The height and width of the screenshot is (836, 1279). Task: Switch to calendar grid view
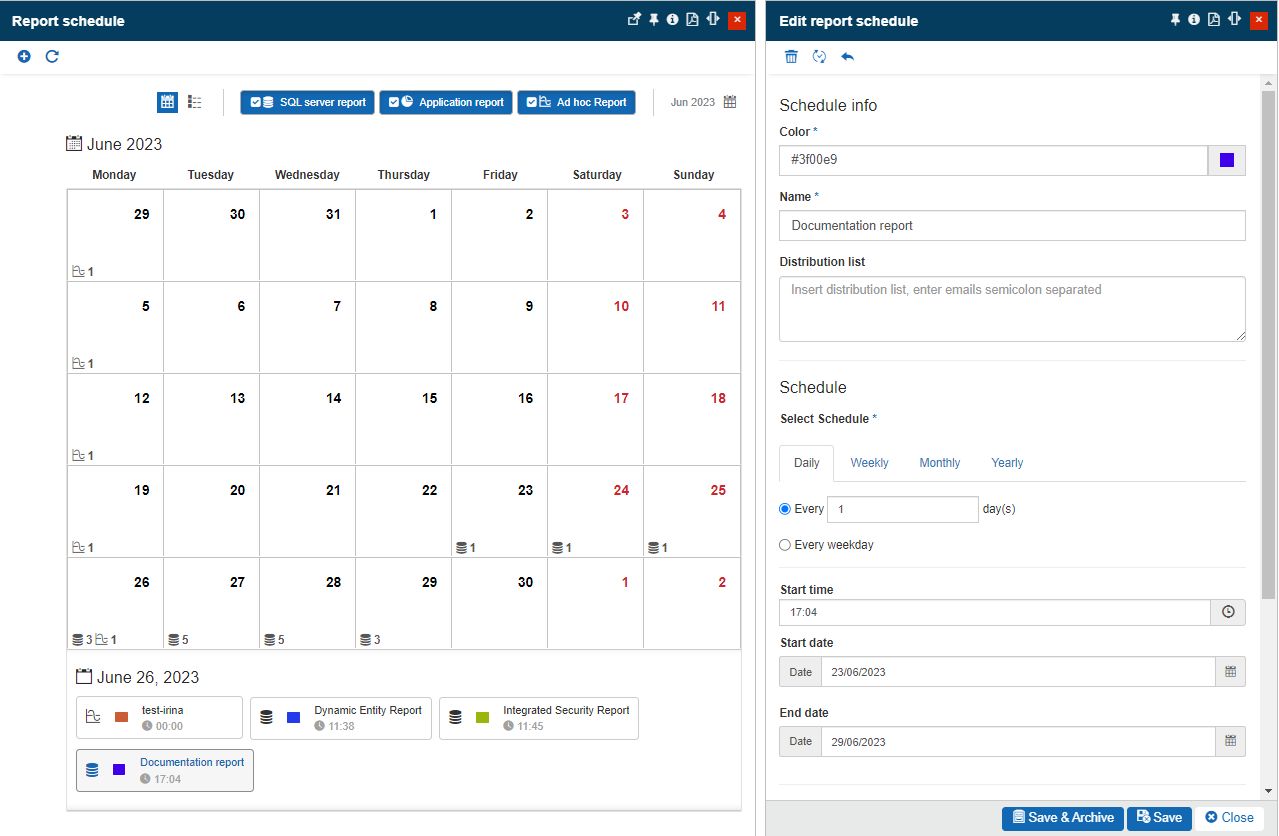tap(168, 102)
